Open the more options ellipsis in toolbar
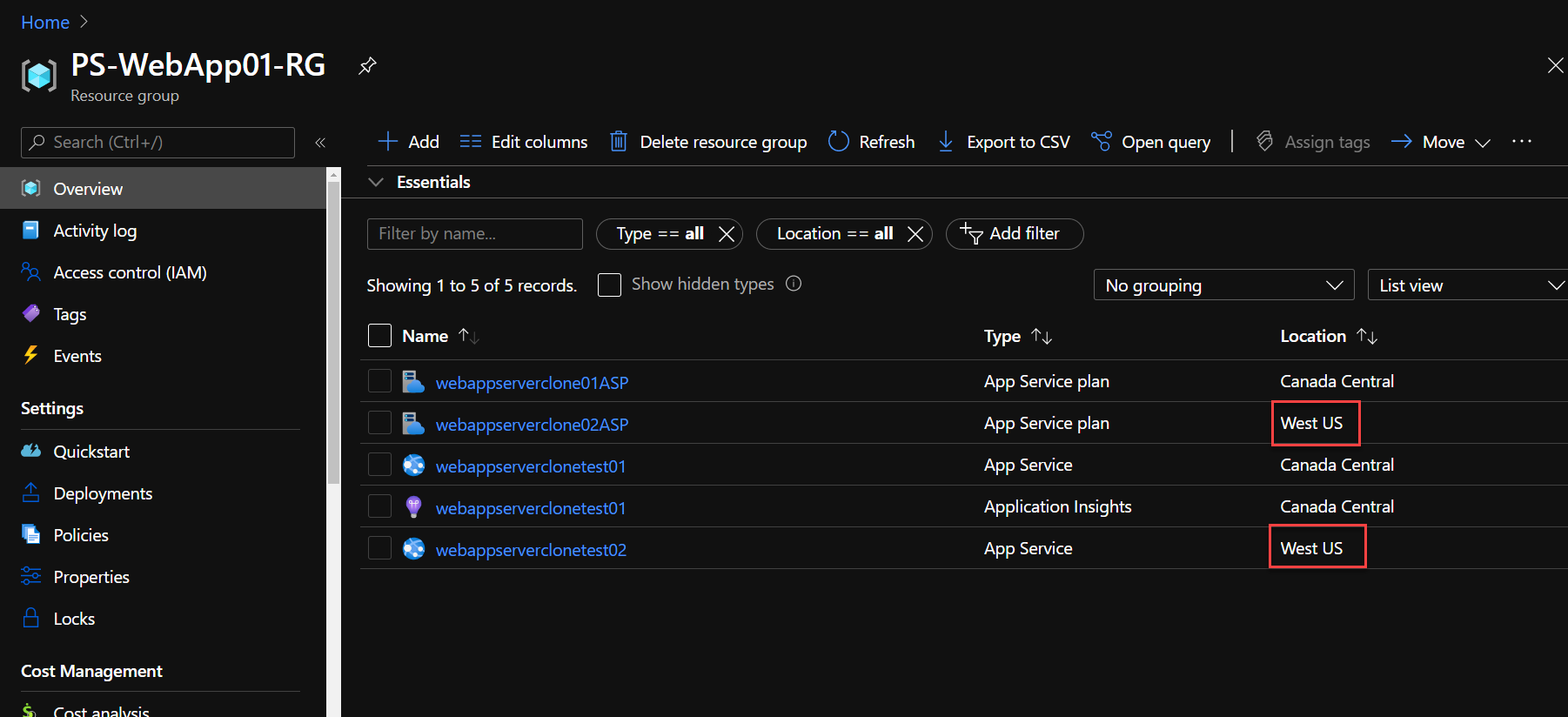The image size is (1568, 717). point(1521,142)
